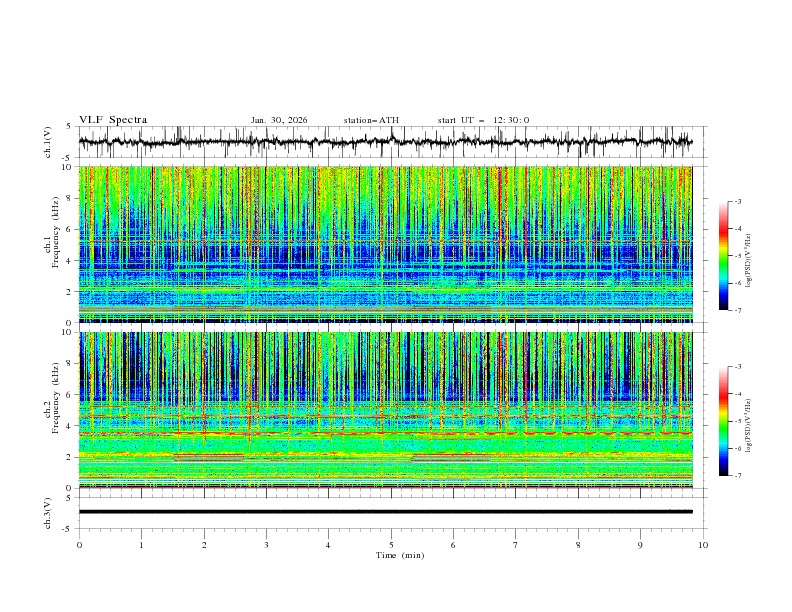Click the "Time (min)" axis title
The image size is (792, 612).
400,555
